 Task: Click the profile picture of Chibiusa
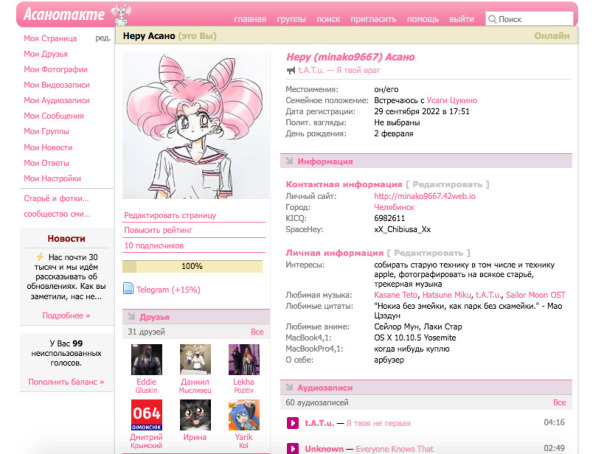click(196, 126)
